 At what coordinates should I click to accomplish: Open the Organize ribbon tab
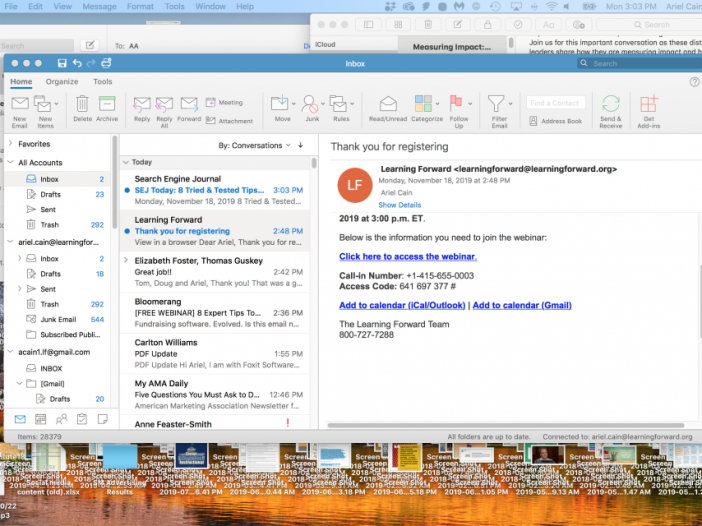click(62, 81)
